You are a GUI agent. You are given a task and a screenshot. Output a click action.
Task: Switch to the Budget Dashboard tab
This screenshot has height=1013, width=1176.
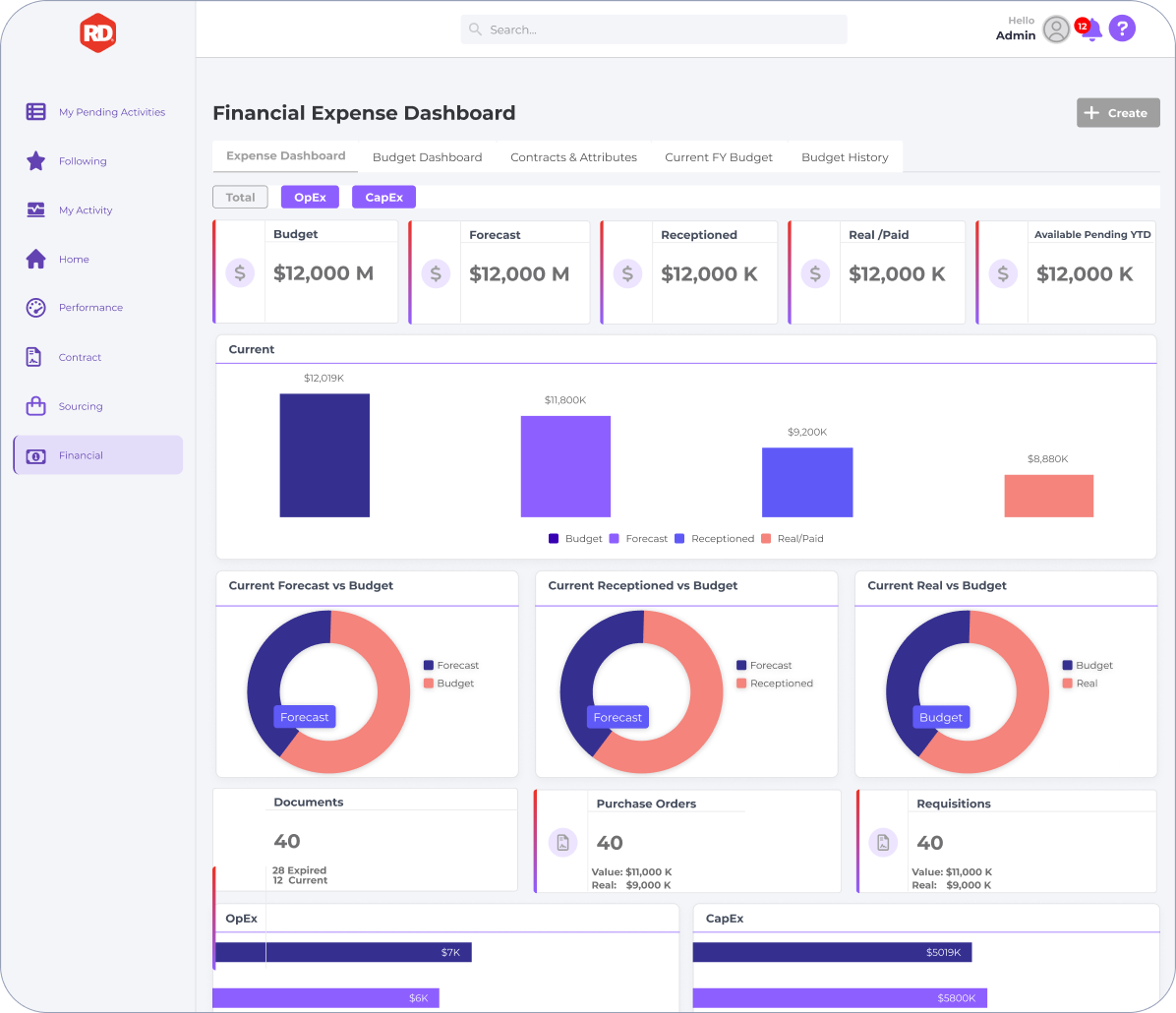coord(428,156)
